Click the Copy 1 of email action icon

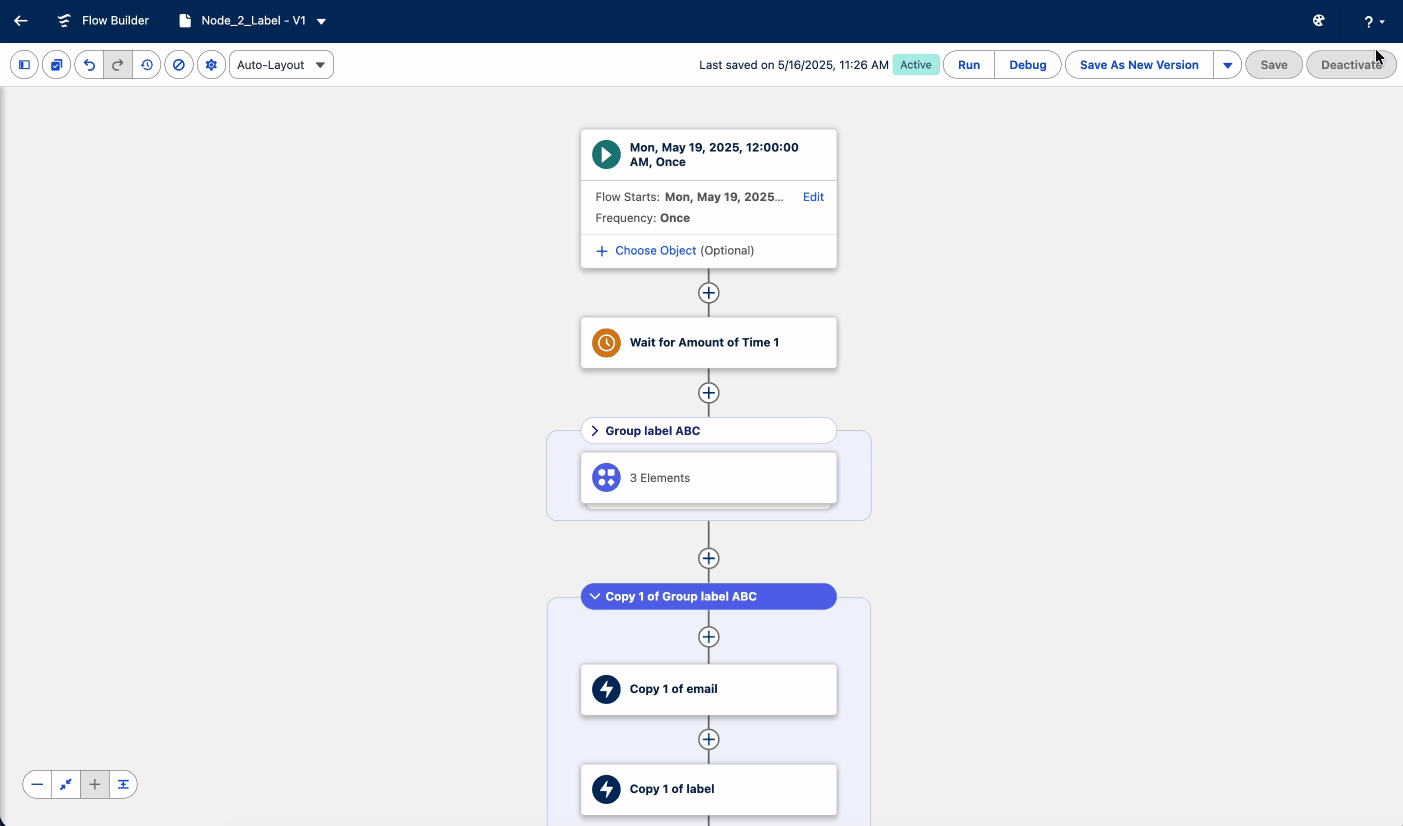tap(606, 689)
